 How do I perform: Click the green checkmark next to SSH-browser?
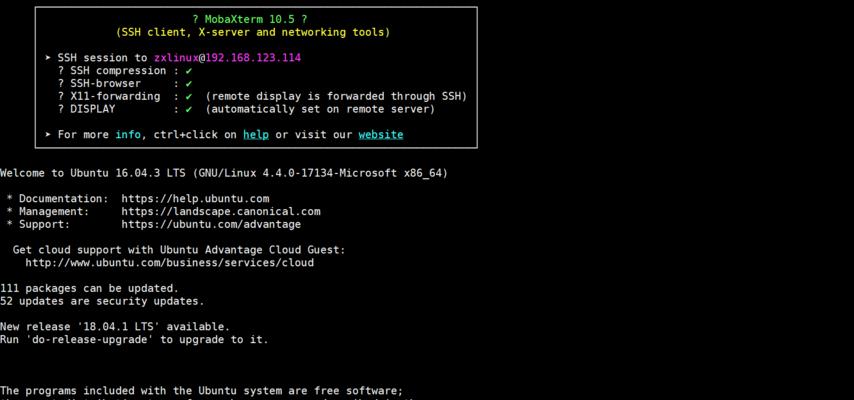point(188,84)
